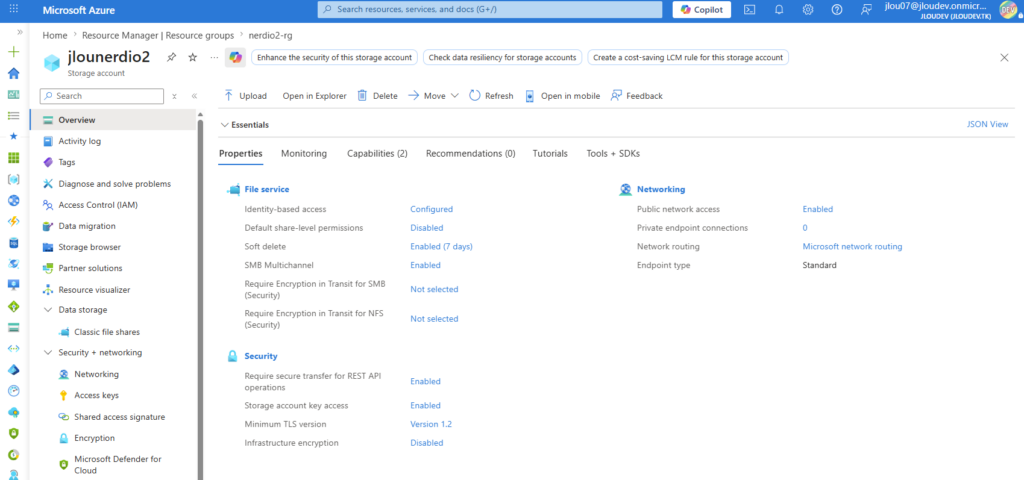
Task: Click Home in the breadcrumb
Action: (x=55, y=35)
